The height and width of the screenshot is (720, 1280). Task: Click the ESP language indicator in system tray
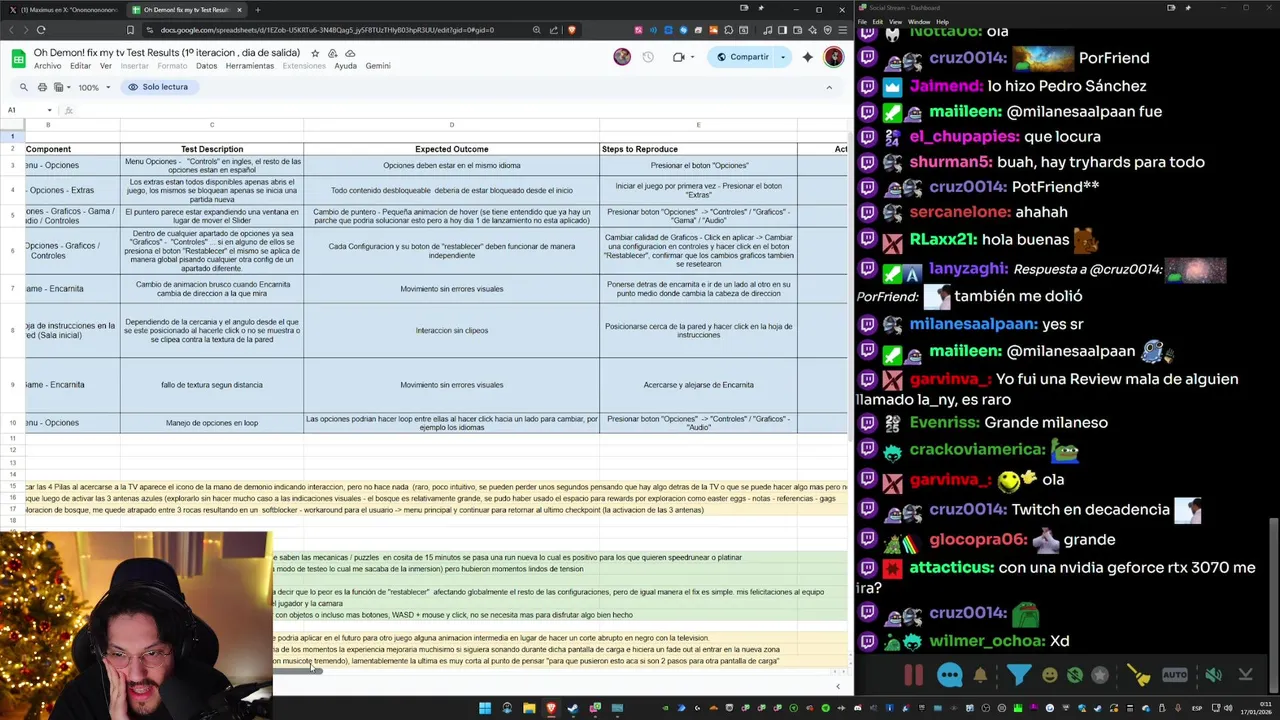(1197, 709)
